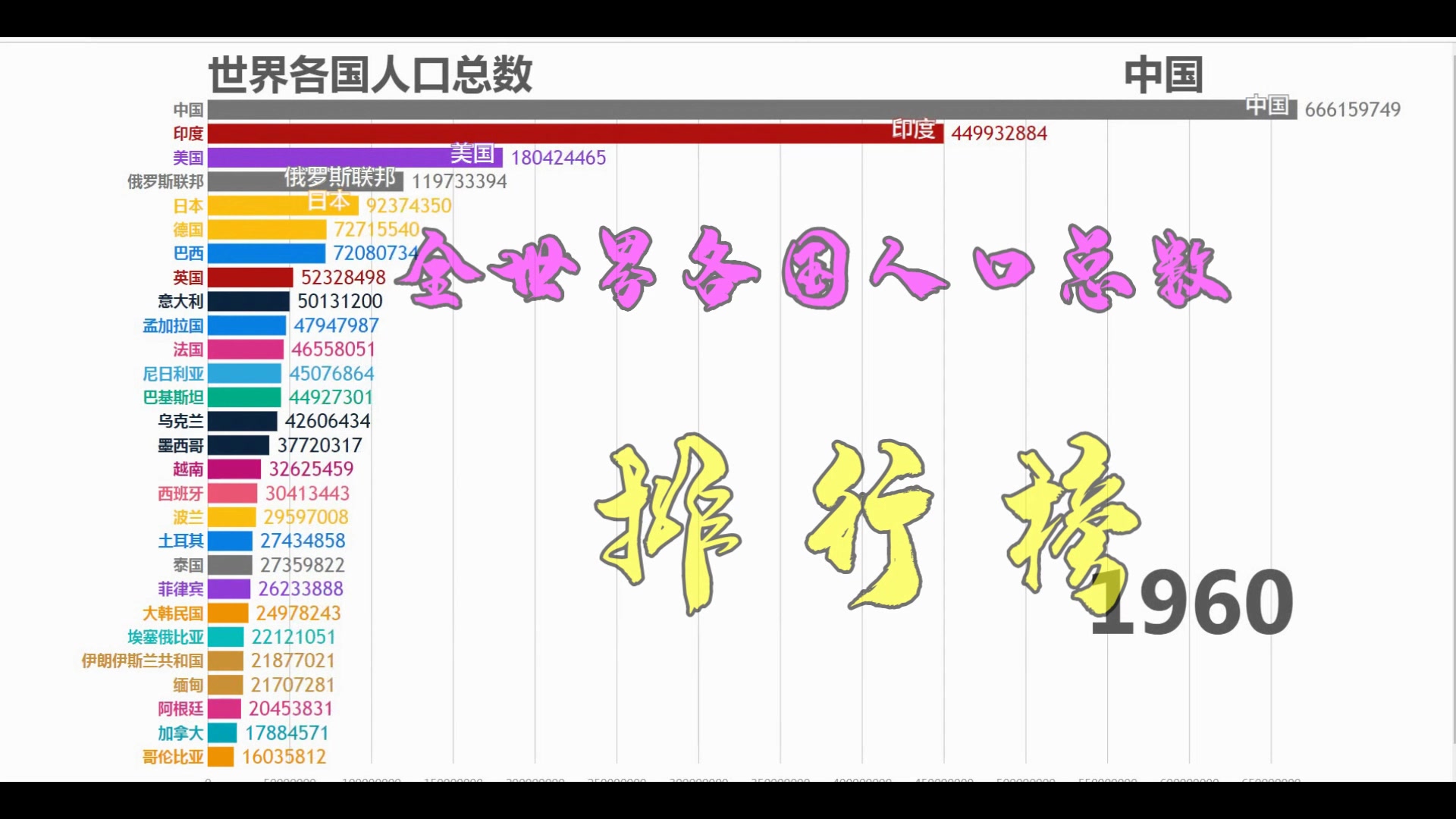Viewport: 1456px width, 819px height.
Task: Select the value 449932884
Action: click(x=999, y=133)
